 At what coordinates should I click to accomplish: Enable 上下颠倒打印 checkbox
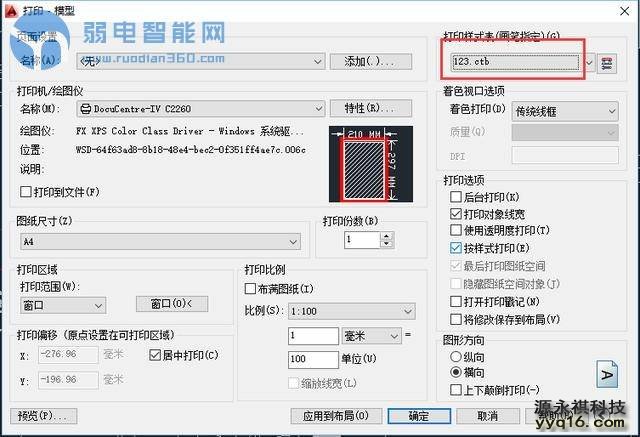[x=454, y=389]
